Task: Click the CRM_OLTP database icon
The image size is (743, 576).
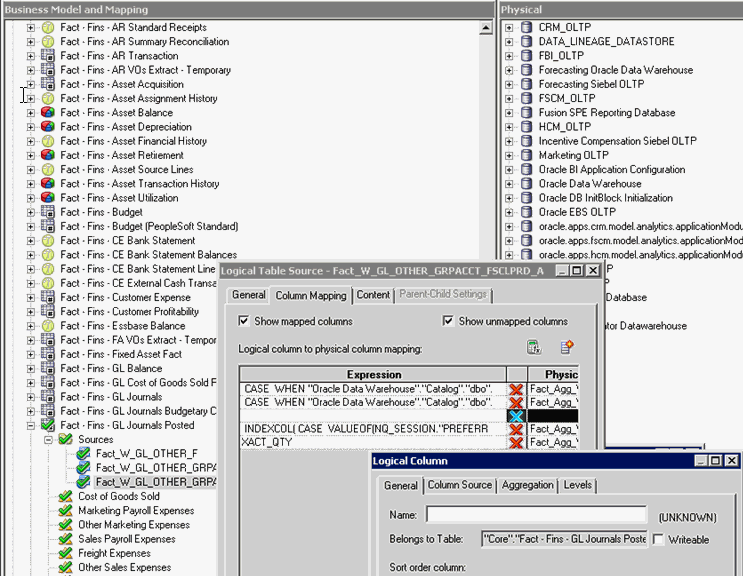Action: (x=526, y=27)
